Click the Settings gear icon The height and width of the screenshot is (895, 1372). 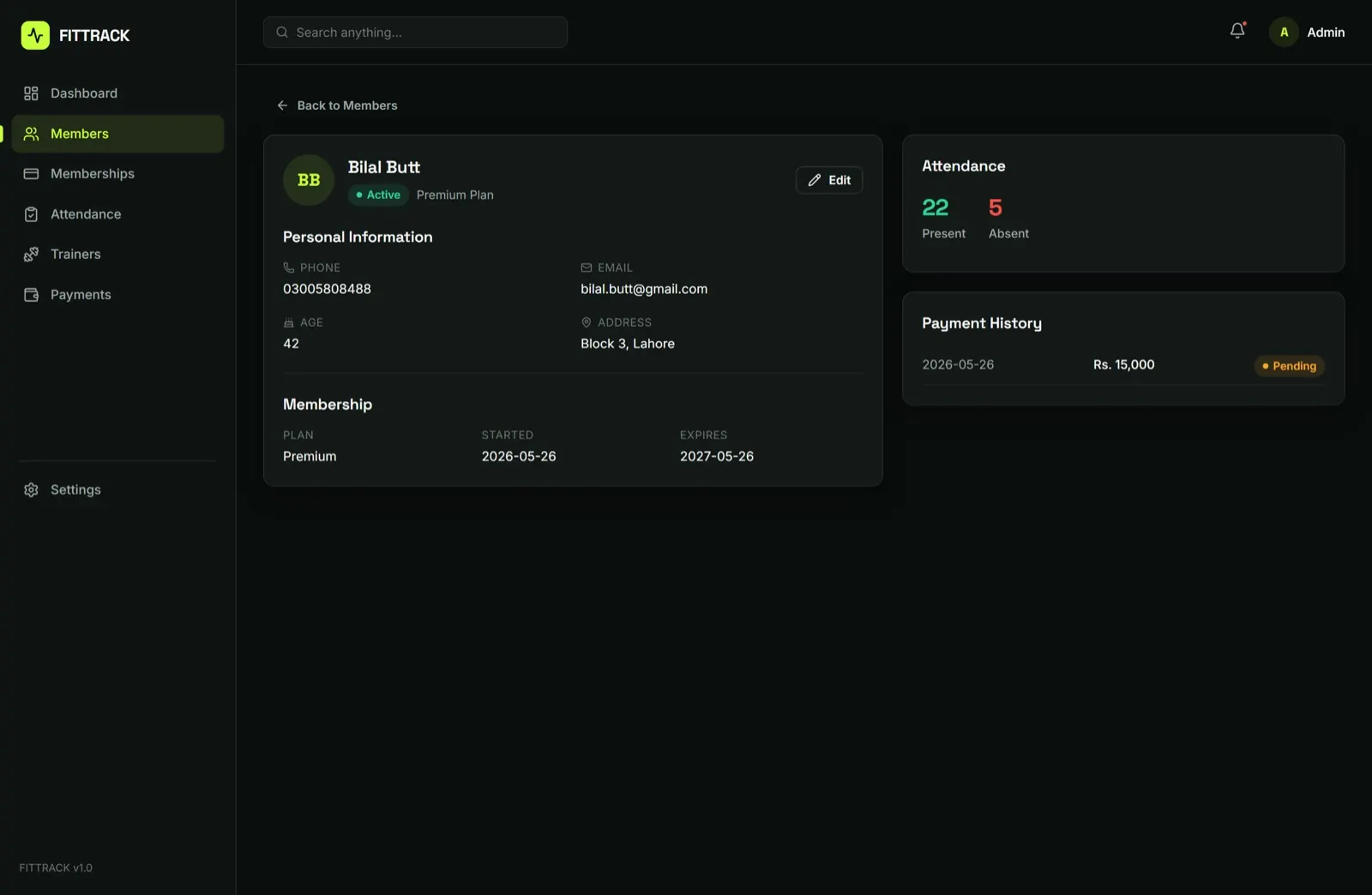[31, 490]
